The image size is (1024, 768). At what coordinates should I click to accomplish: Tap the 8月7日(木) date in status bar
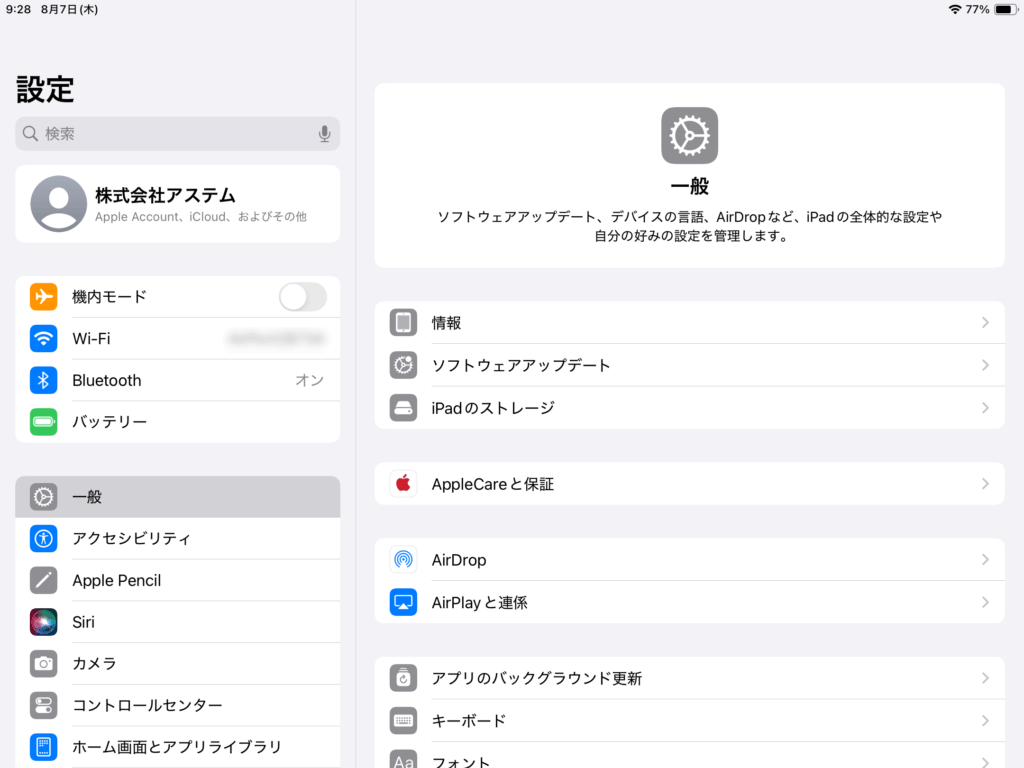69,9
